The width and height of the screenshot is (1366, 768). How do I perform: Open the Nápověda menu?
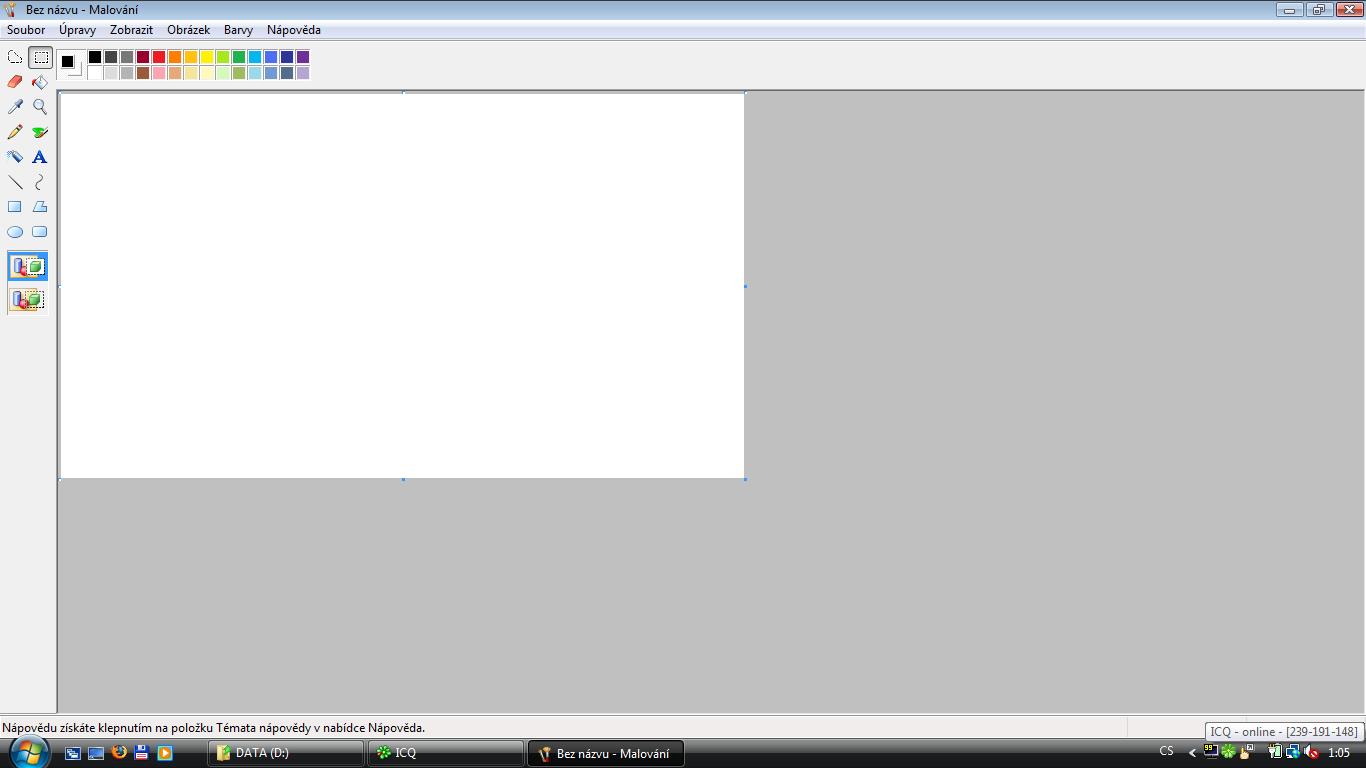pos(294,30)
